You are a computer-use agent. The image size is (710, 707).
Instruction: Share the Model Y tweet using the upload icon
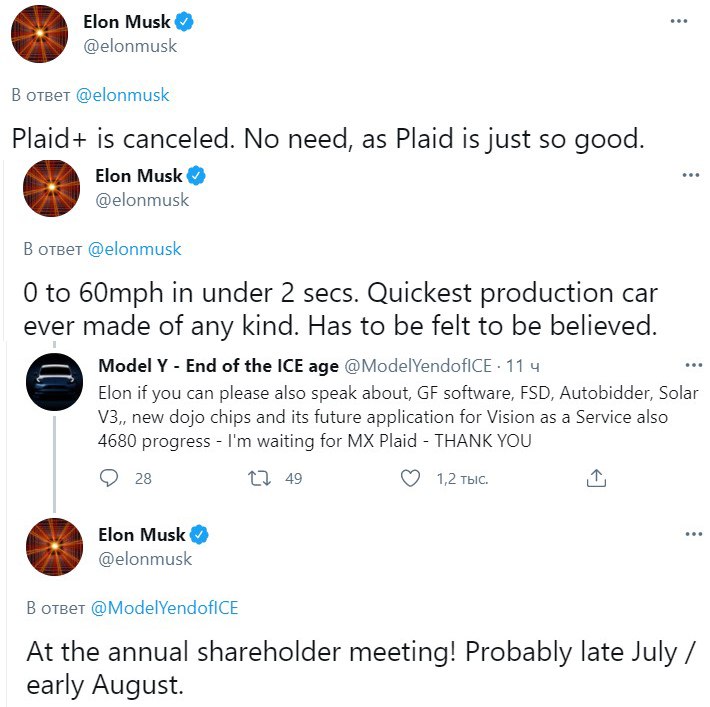pos(596,478)
